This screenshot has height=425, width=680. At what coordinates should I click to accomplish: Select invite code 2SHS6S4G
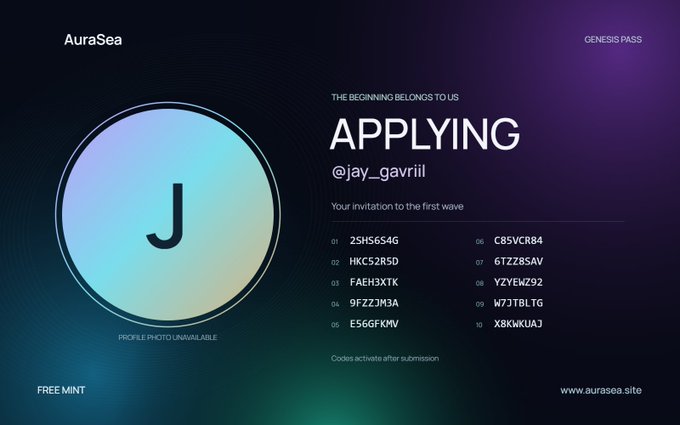(374, 241)
